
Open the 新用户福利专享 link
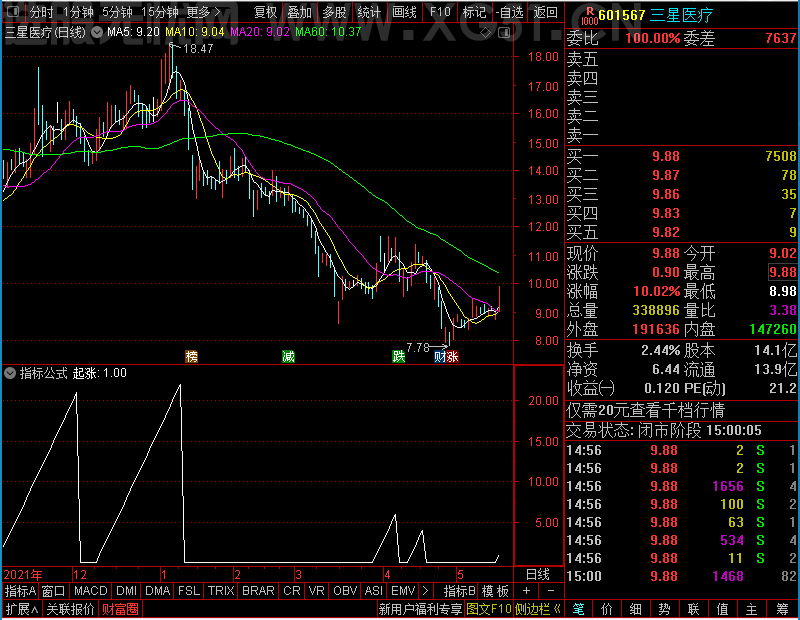coord(420,609)
